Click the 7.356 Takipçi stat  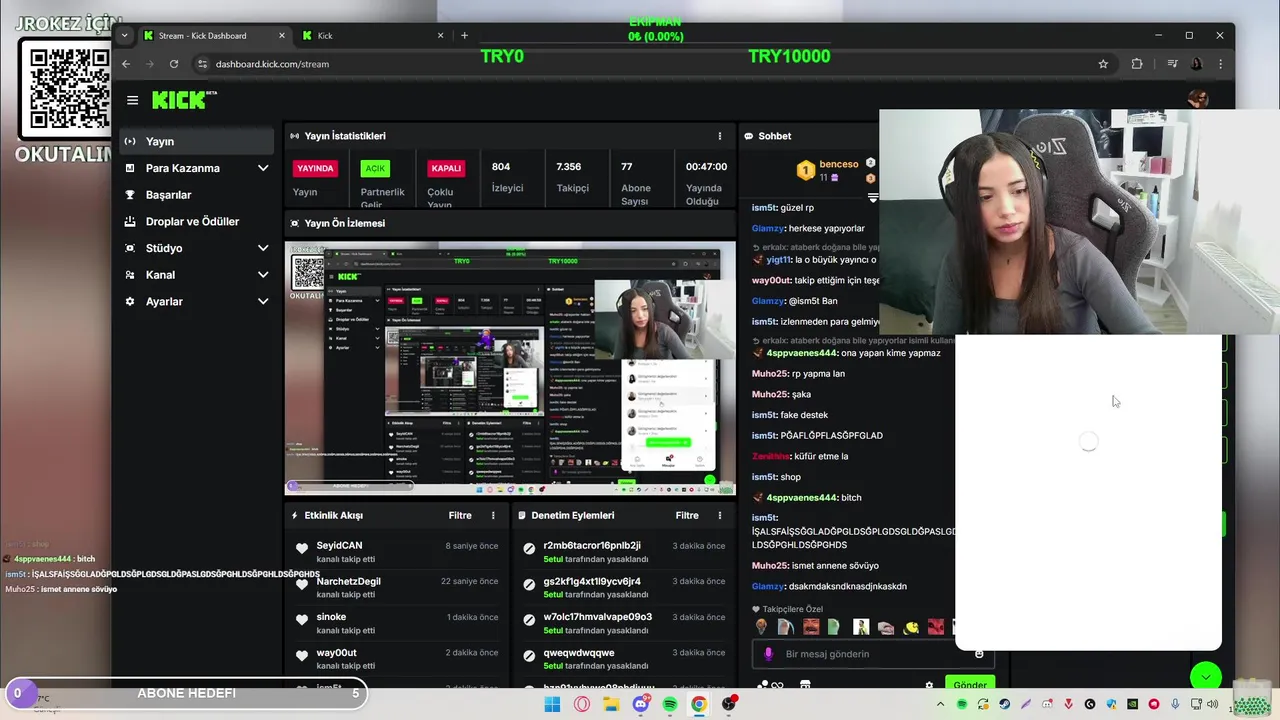(x=570, y=177)
